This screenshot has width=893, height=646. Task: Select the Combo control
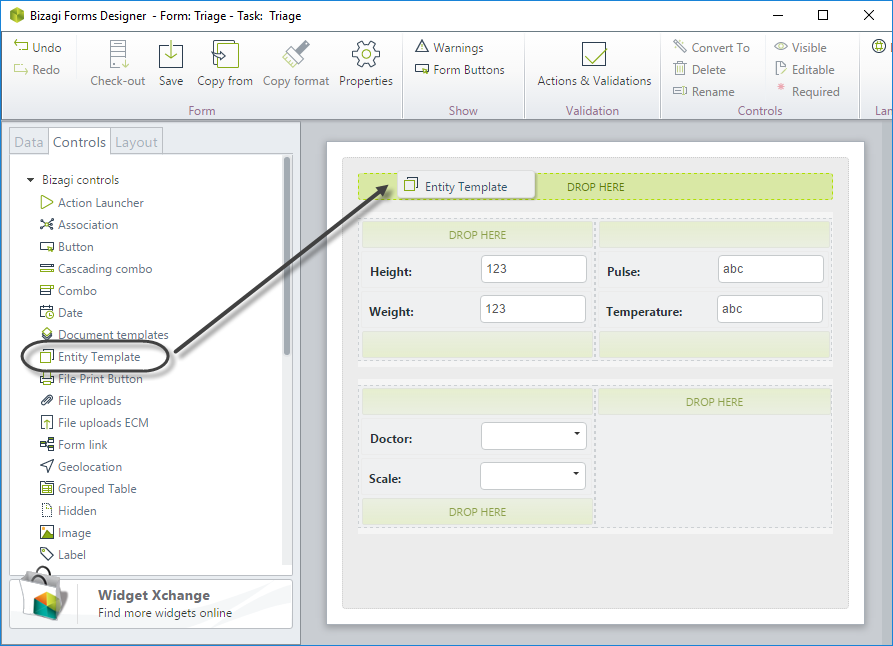(68, 291)
